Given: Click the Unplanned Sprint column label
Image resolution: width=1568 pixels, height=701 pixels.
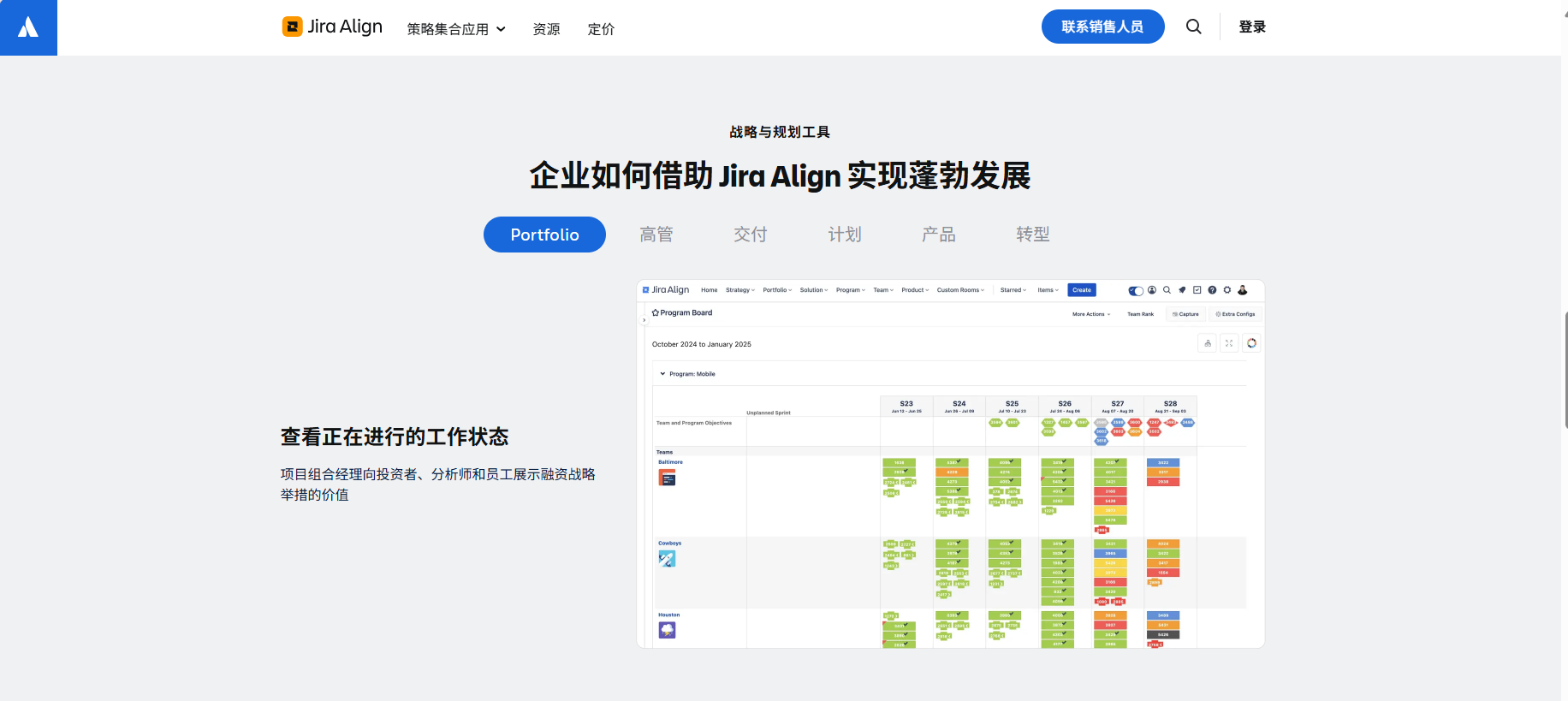Looking at the screenshot, I should 769,413.
